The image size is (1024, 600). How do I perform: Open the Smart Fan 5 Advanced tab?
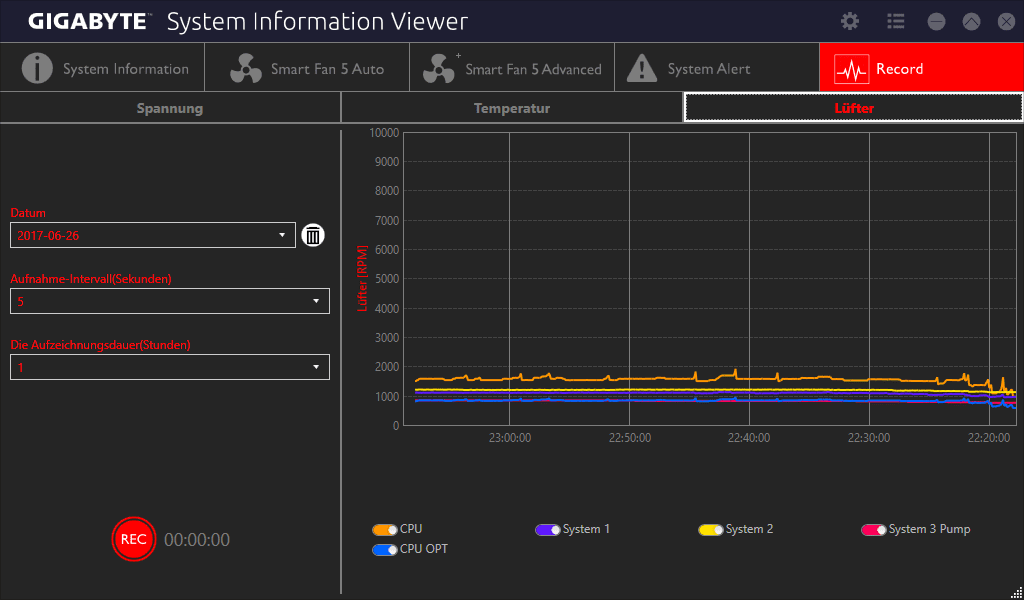(x=512, y=67)
